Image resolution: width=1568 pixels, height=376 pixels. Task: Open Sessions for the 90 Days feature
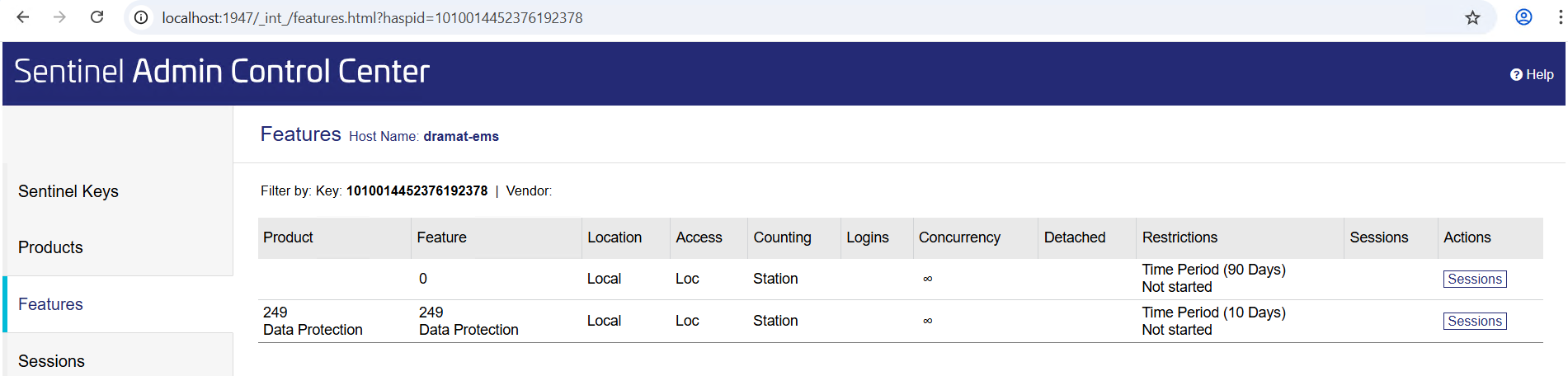click(1474, 279)
